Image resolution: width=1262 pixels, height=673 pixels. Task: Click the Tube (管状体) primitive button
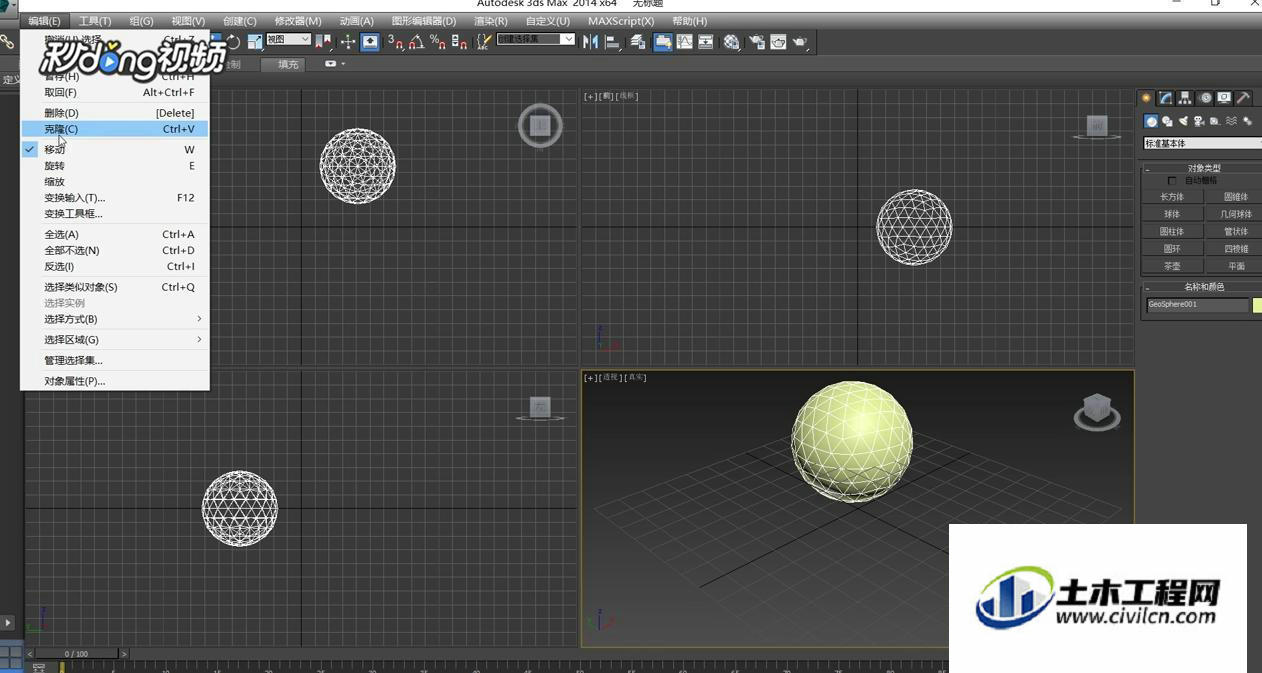coord(1235,231)
